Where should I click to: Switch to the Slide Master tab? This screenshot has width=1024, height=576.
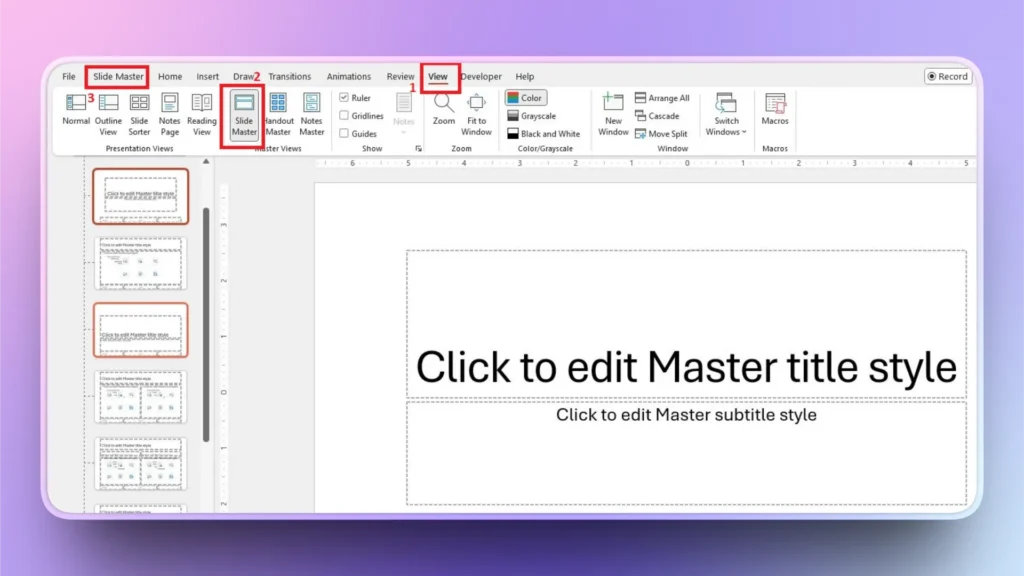tap(117, 76)
